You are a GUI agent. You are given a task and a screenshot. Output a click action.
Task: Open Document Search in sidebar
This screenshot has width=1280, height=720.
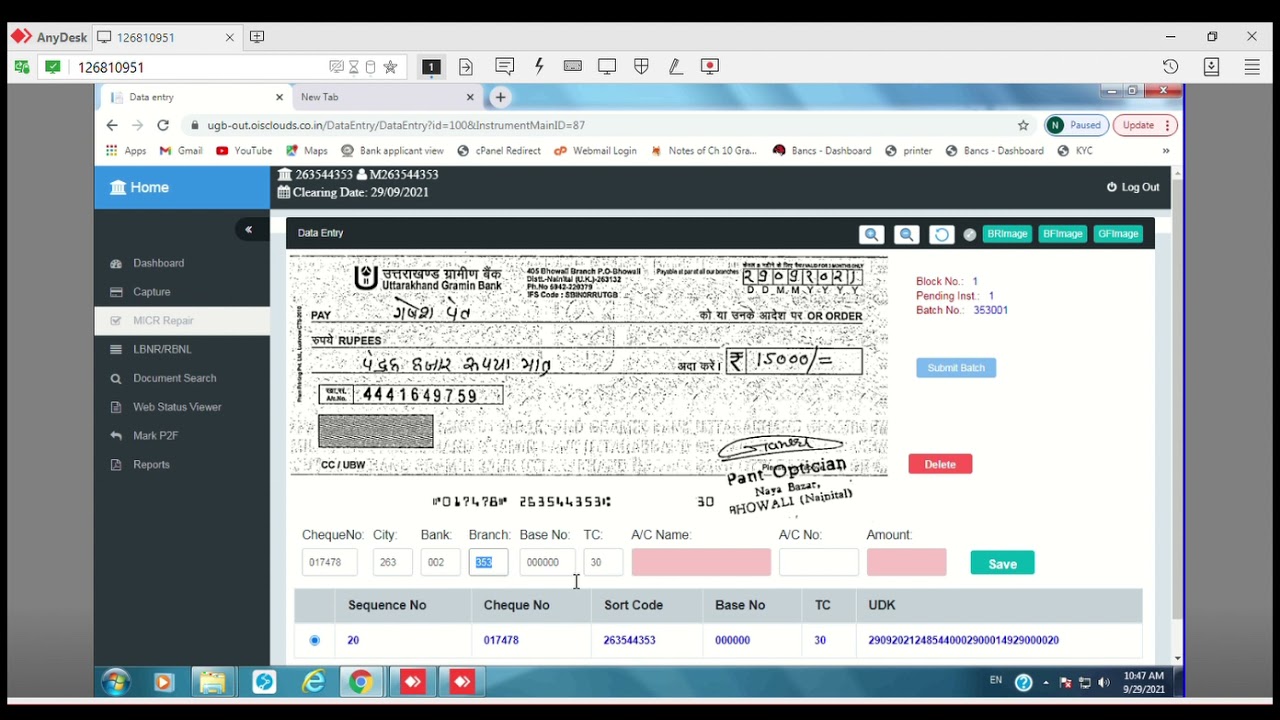(x=174, y=378)
